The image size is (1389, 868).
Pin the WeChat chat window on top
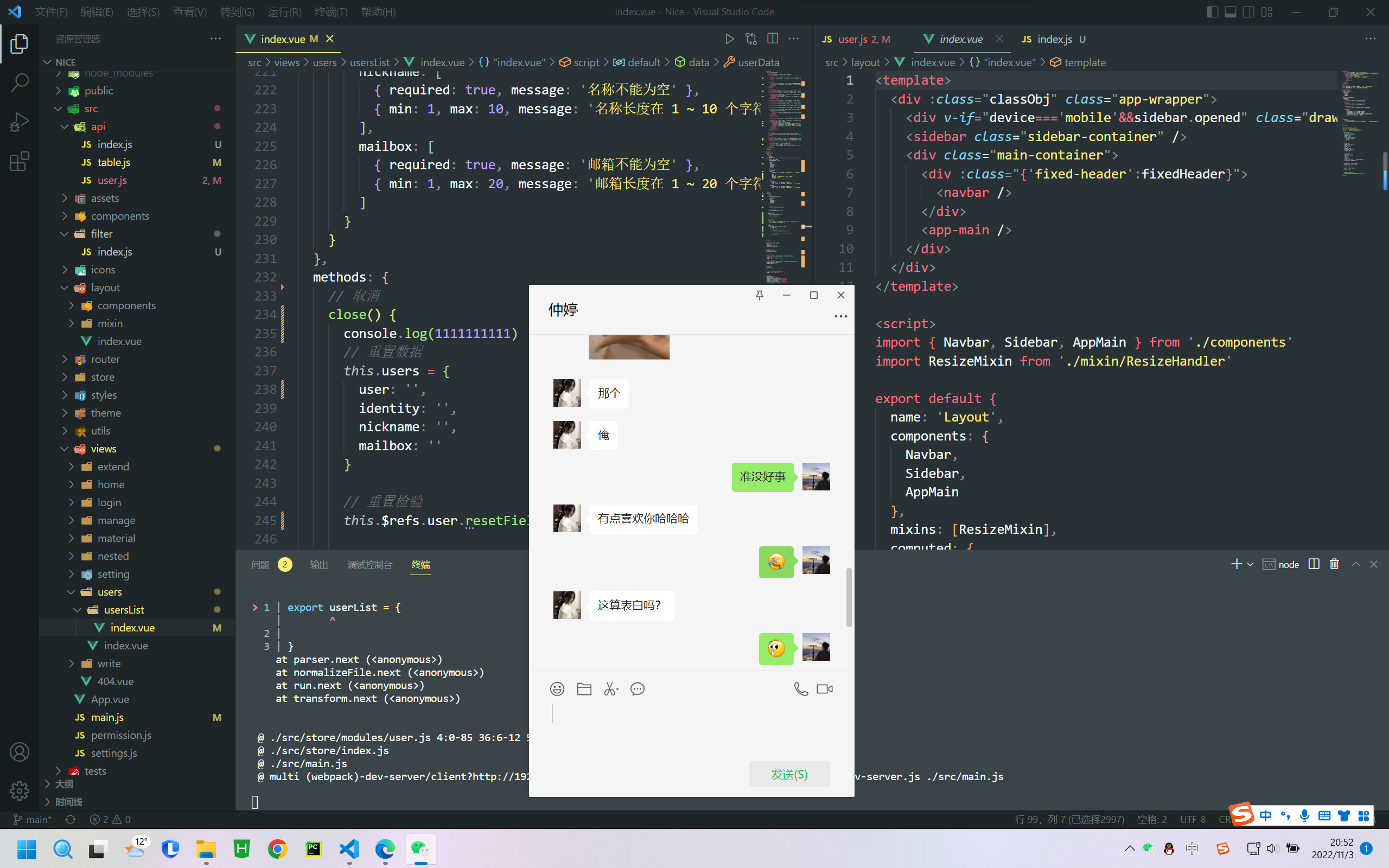pos(760,295)
